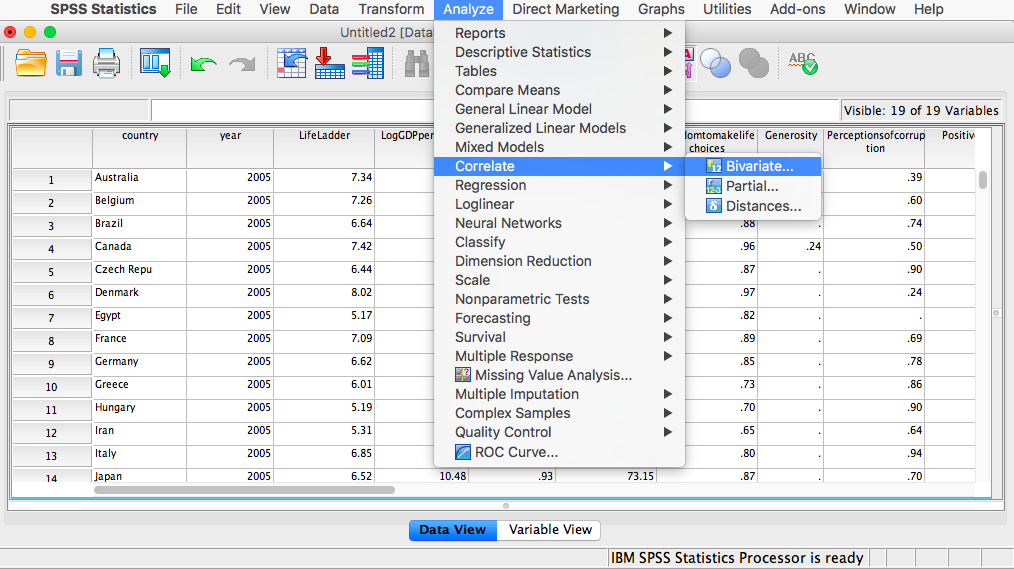The image size is (1014, 569).
Task: Open Direct Marketing menu
Action: pyautogui.click(x=566, y=9)
